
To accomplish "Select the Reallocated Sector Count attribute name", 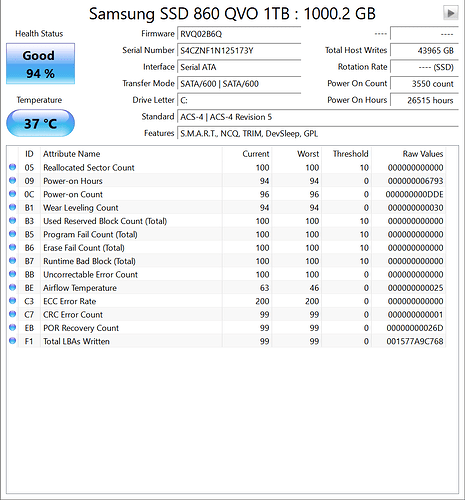I will 89,167.
